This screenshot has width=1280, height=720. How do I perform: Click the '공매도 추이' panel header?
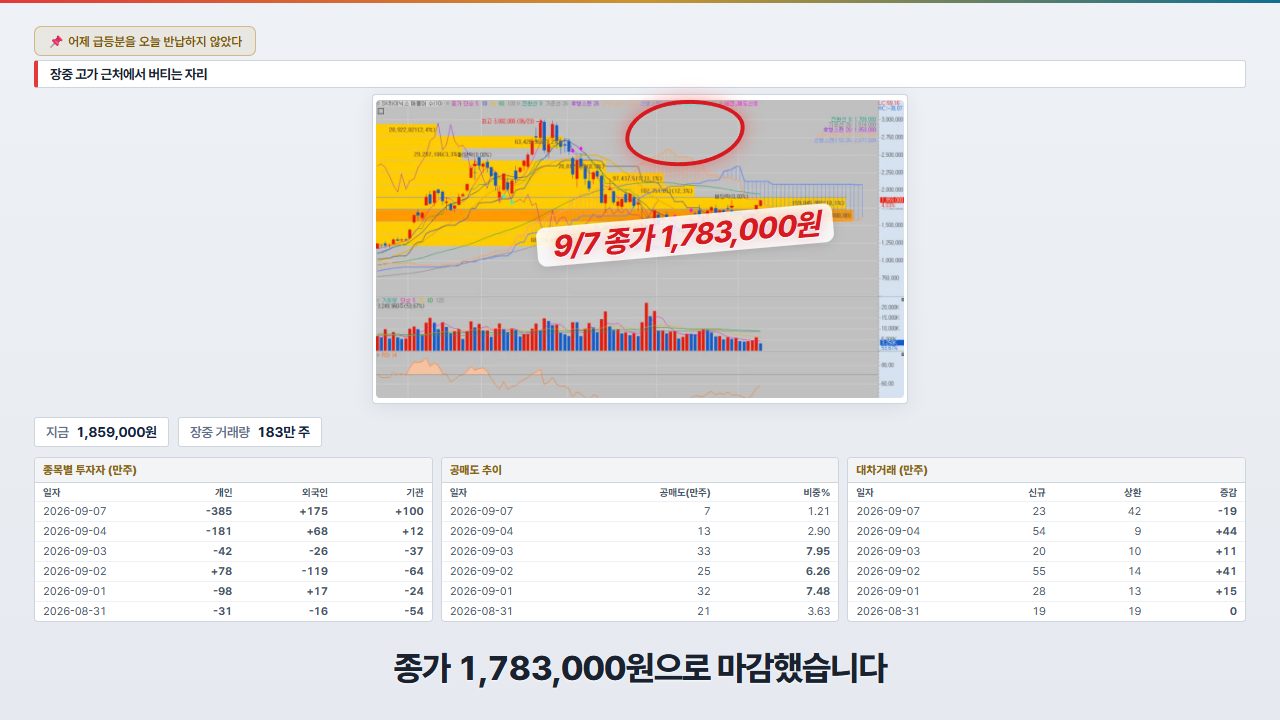click(640, 470)
